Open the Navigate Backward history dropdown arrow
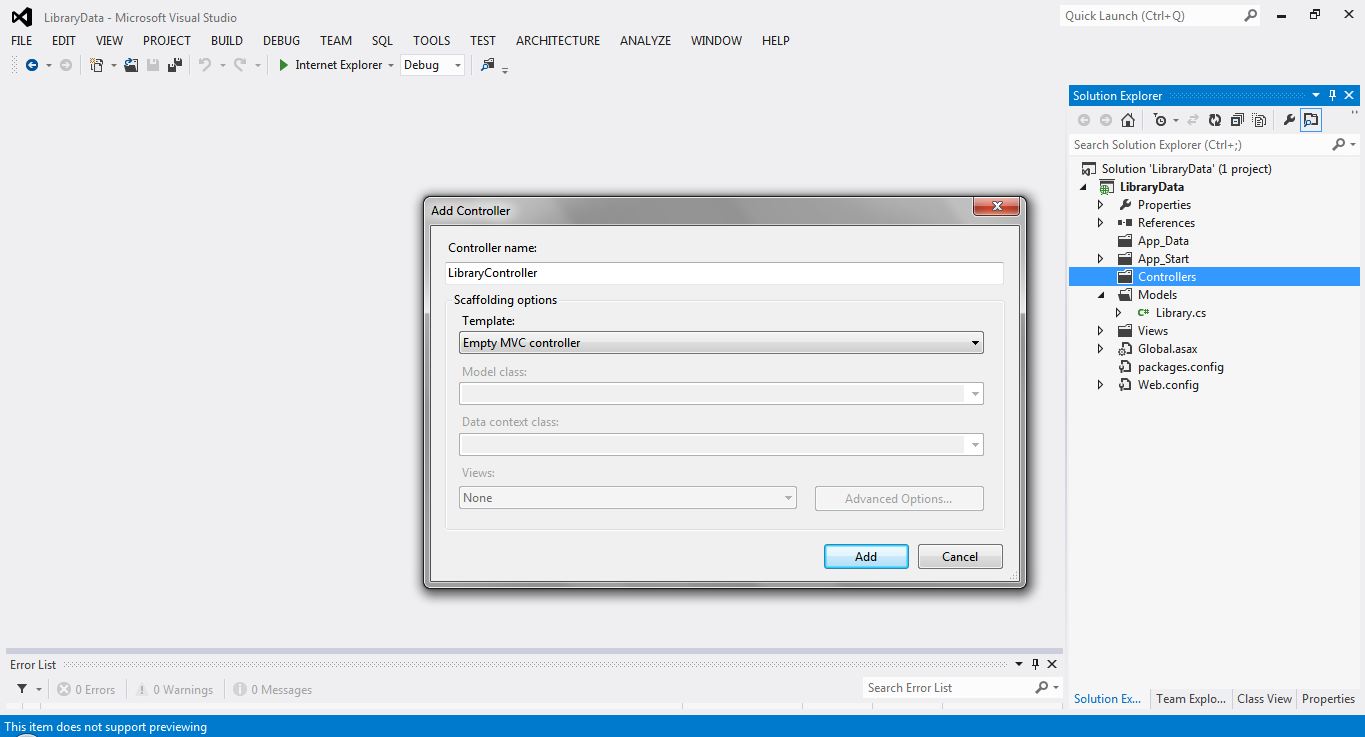Viewport: 1365px width, 737px height. (48, 66)
